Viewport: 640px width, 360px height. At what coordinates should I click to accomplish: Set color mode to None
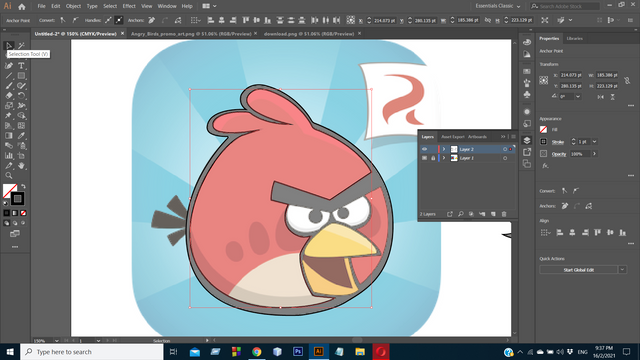[23, 213]
